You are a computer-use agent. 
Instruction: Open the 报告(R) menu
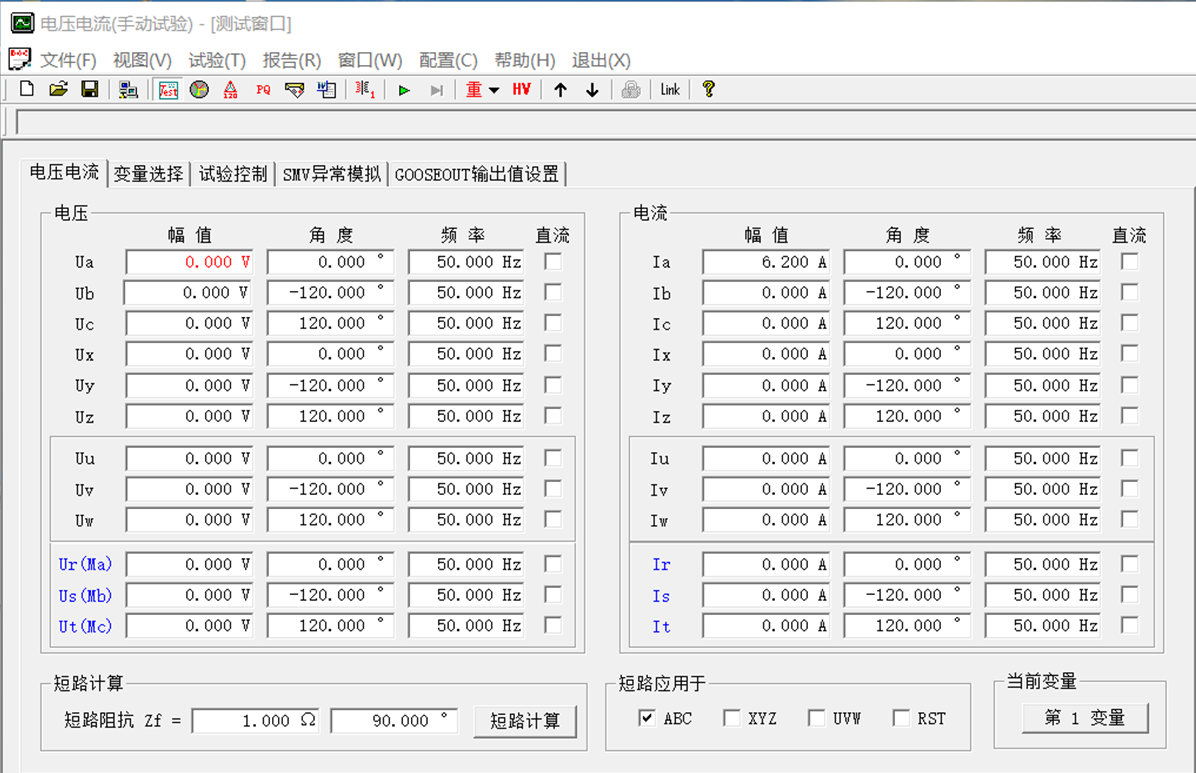tap(291, 60)
